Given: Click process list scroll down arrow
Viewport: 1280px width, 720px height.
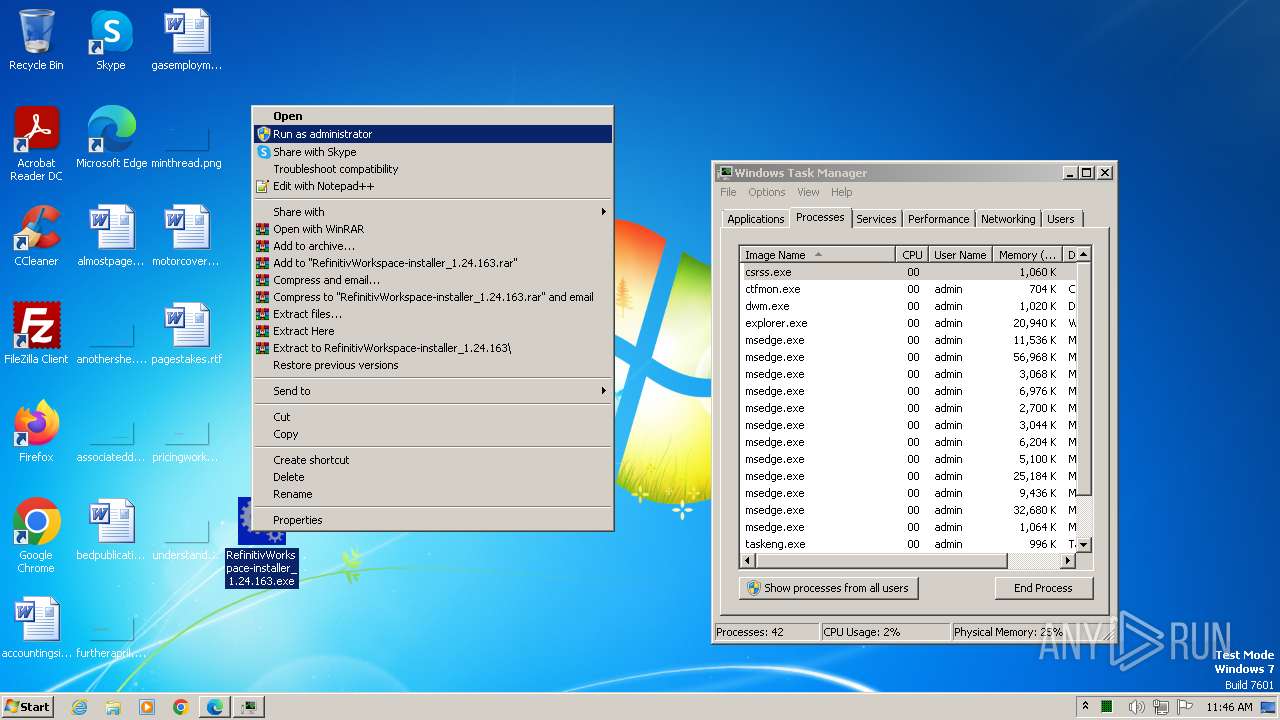Looking at the screenshot, I should [1084, 545].
